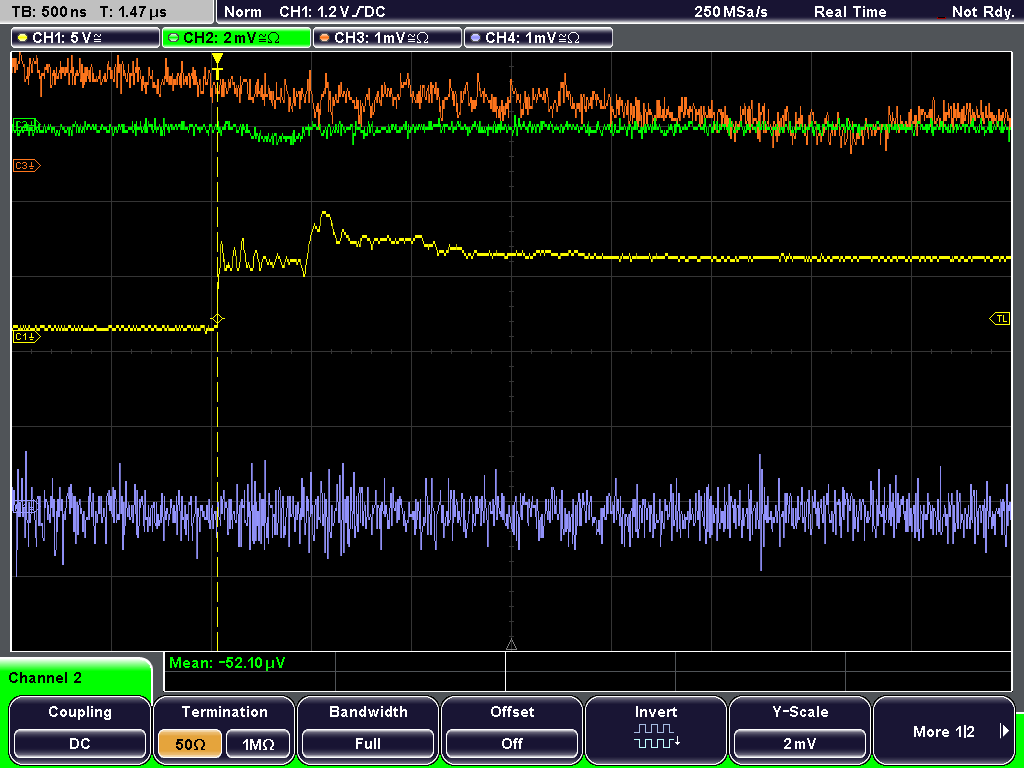The height and width of the screenshot is (768, 1024).
Task: Go to More 1|2 menu page
Action: coord(944,731)
